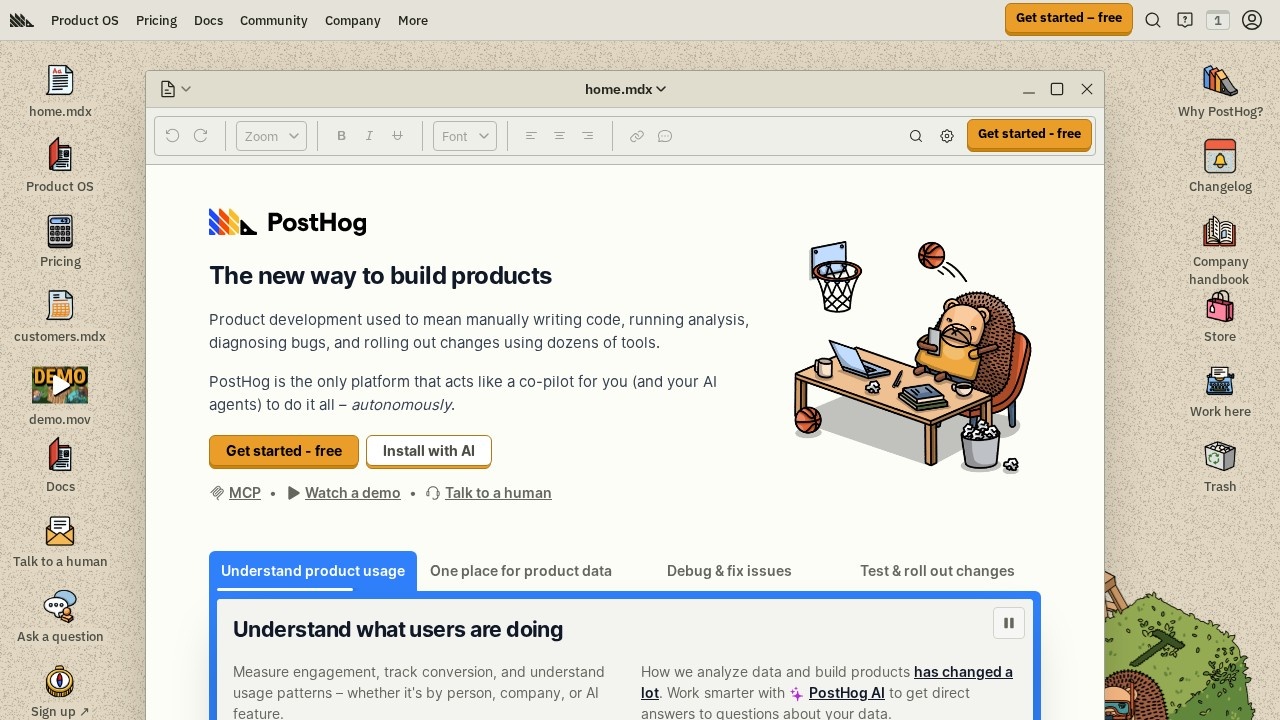Pause the feature slideshow
This screenshot has height=720, width=1280.
coord(1009,623)
